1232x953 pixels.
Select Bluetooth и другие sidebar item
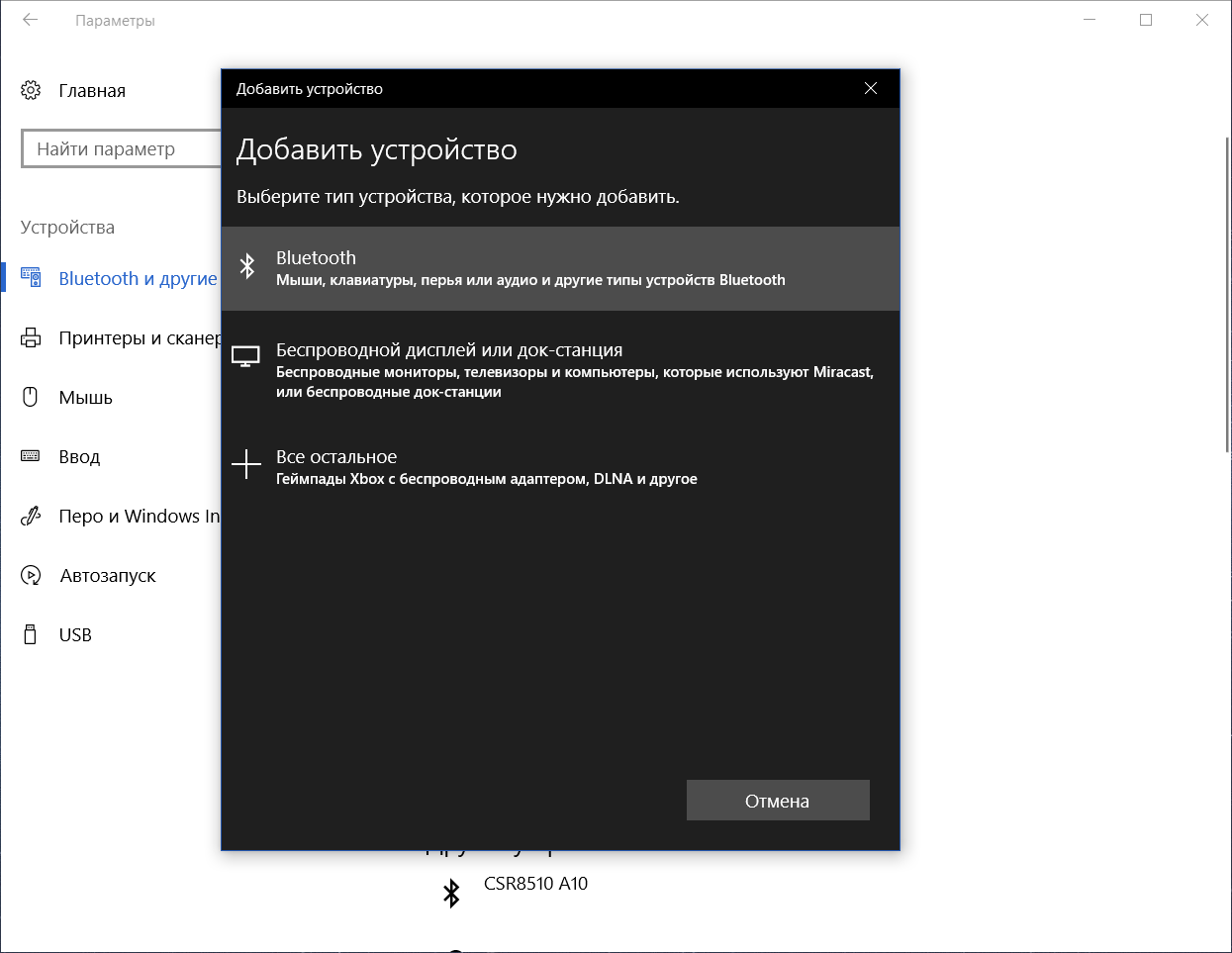point(138,278)
